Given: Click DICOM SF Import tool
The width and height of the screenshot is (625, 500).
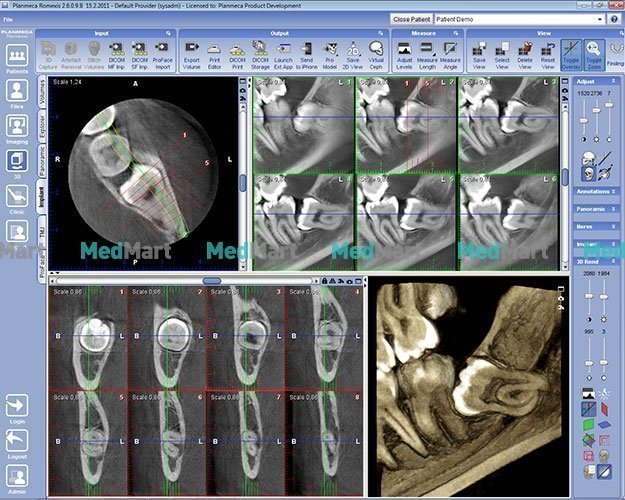Looking at the screenshot, I should [140, 55].
